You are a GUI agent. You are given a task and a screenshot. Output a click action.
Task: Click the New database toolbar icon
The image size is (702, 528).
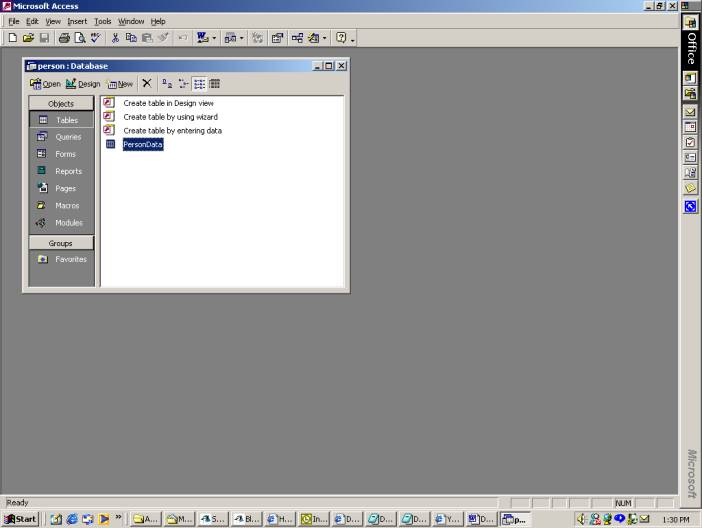coord(13,38)
